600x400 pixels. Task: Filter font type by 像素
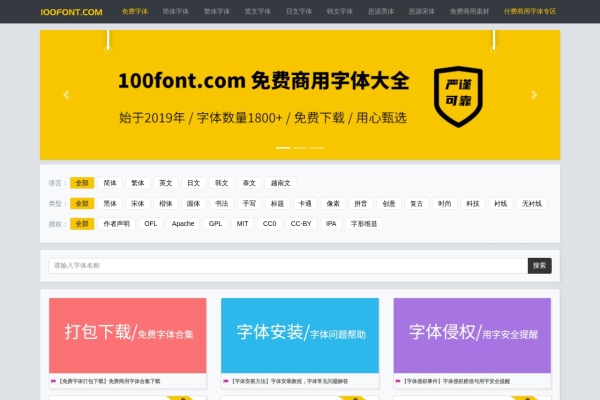pyautogui.click(x=333, y=204)
